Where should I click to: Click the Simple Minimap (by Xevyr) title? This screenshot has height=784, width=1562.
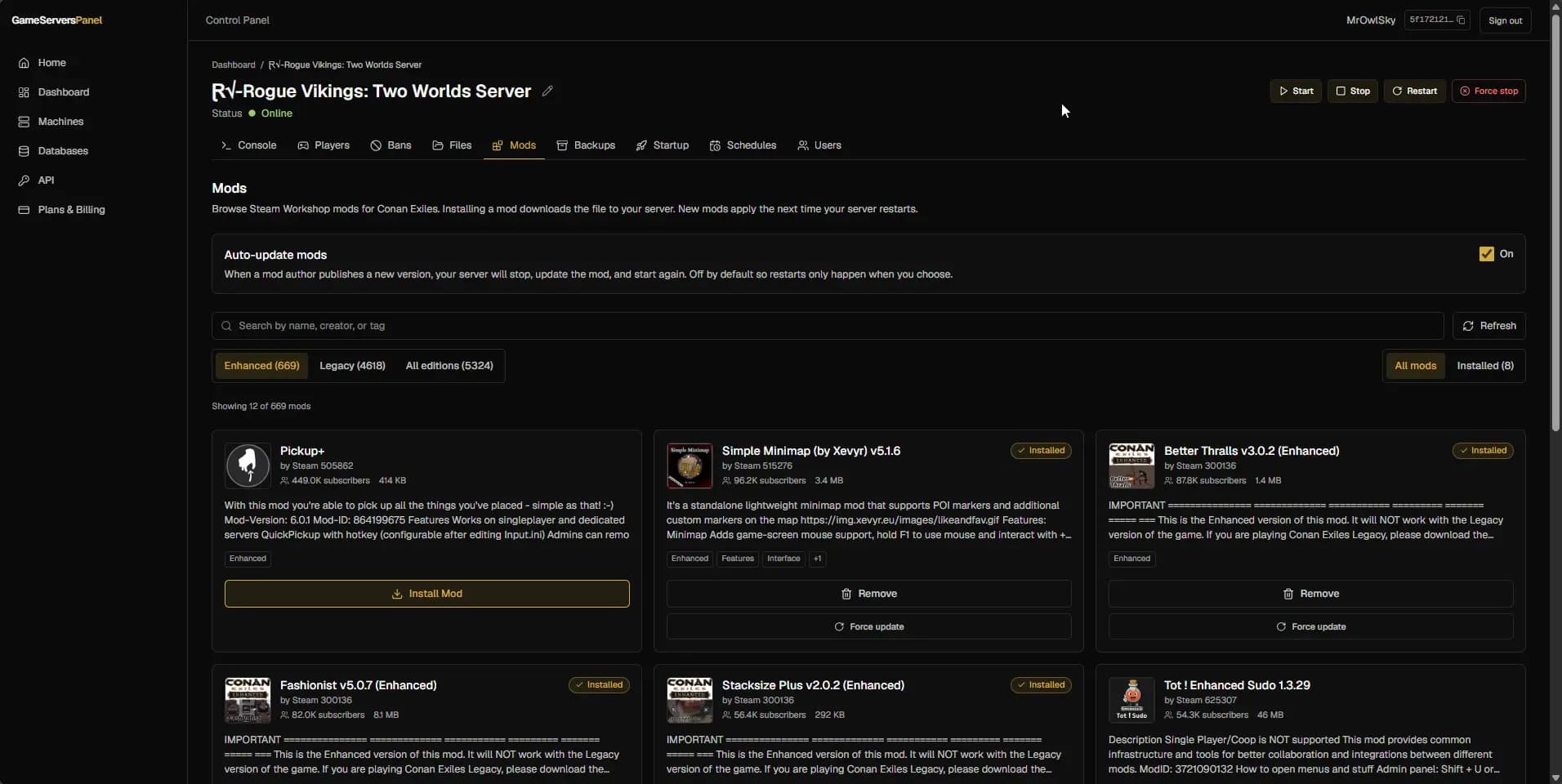click(x=810, y=451)
